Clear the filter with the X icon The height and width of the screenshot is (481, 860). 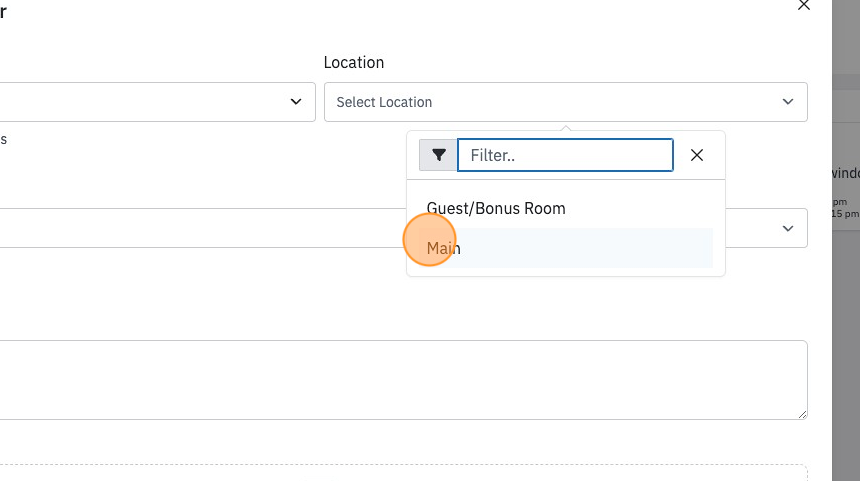pyautogui.click(x=697, y=155)
